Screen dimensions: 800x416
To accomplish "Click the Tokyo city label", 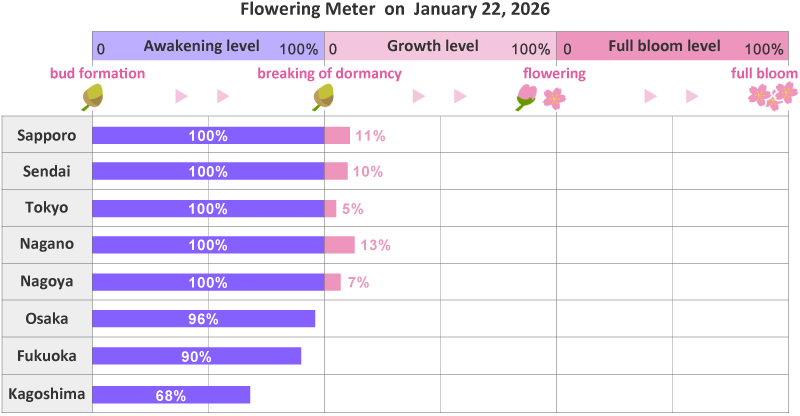I will (46, 209).
